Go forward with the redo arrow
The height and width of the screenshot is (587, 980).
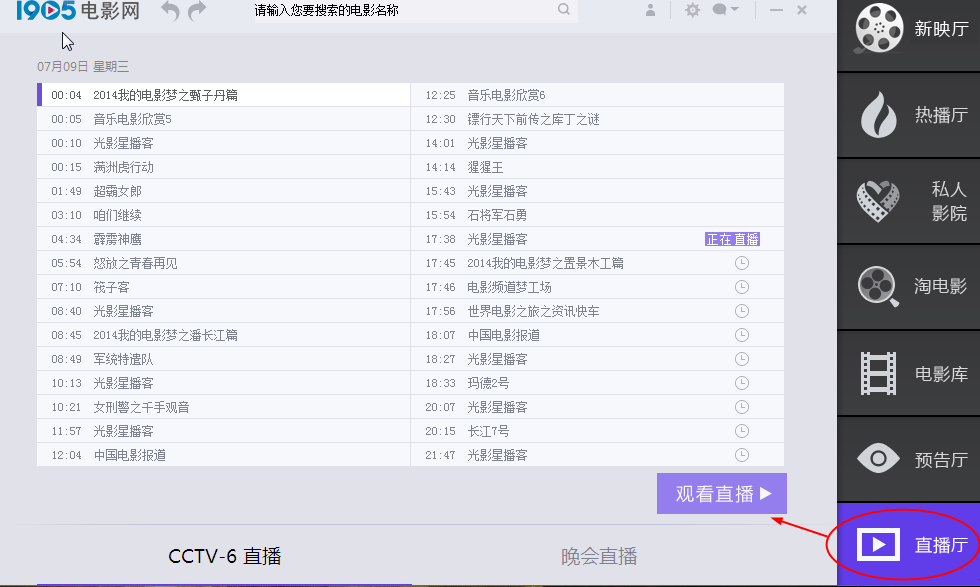(x=197, y=11)
